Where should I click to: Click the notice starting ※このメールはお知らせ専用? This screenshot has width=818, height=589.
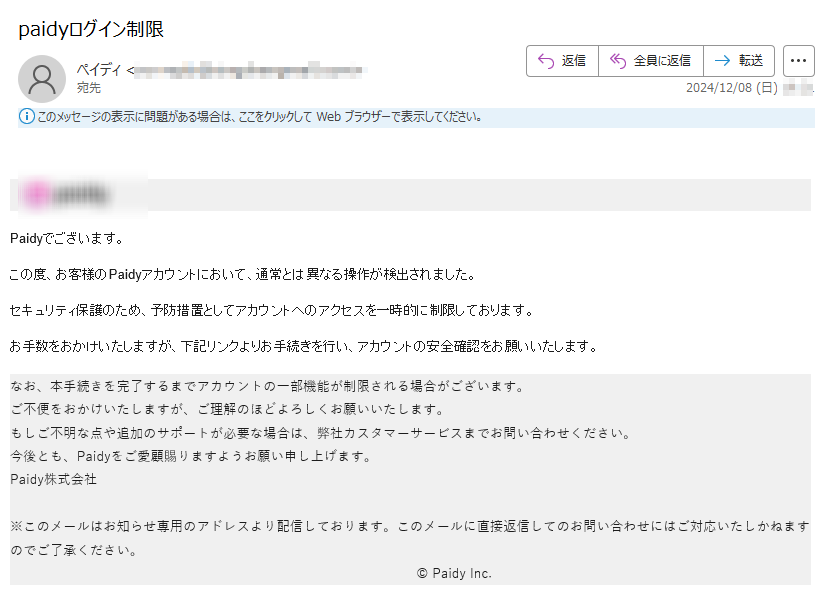click(x=410, y=538)
